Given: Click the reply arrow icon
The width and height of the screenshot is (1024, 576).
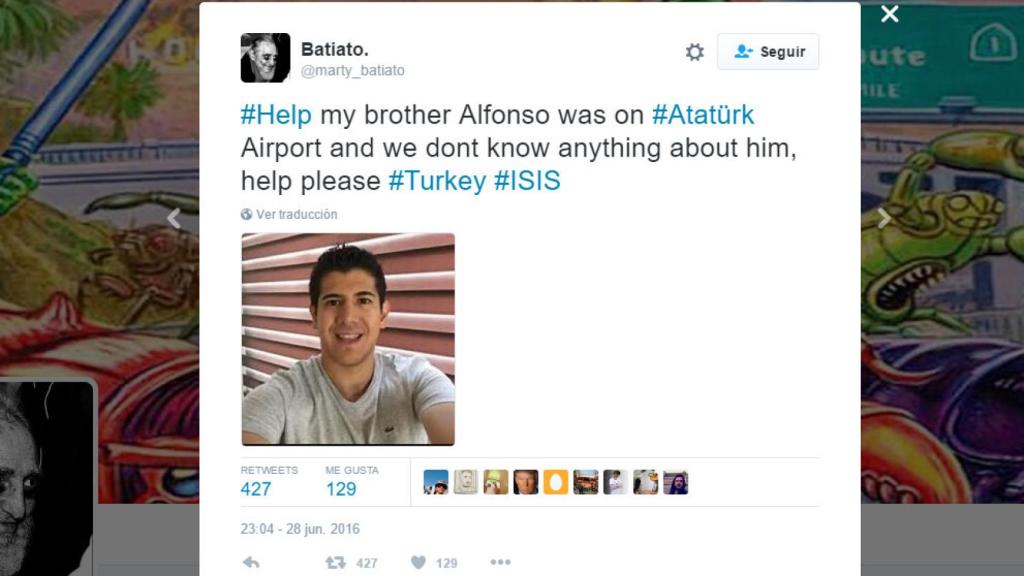Looking at the screenshot, I should [x=251, y=562].
